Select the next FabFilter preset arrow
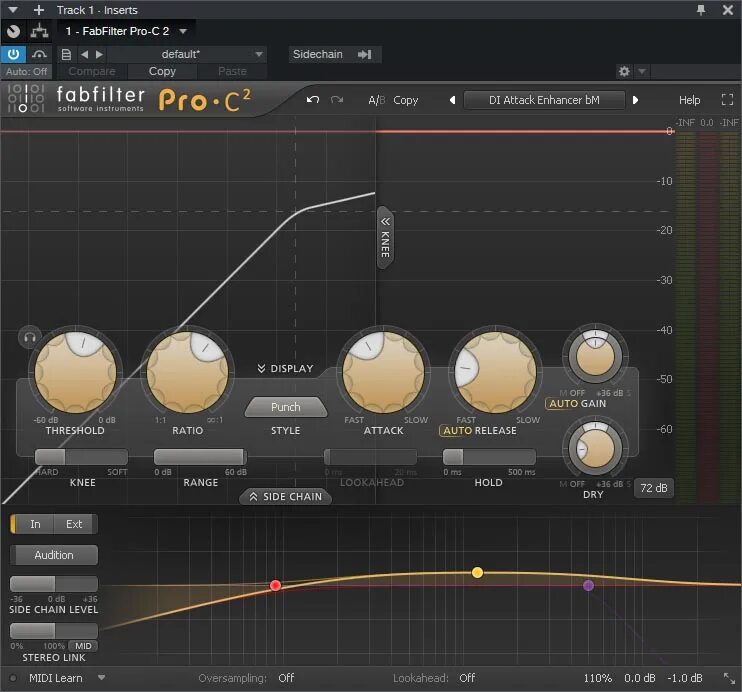 point(635,100)
